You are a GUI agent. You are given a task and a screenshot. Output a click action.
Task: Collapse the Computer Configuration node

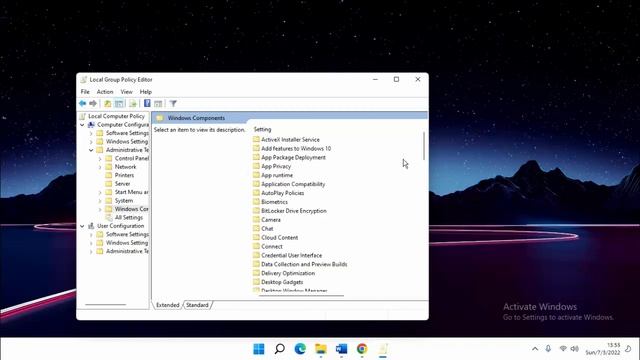coord(82,124)
